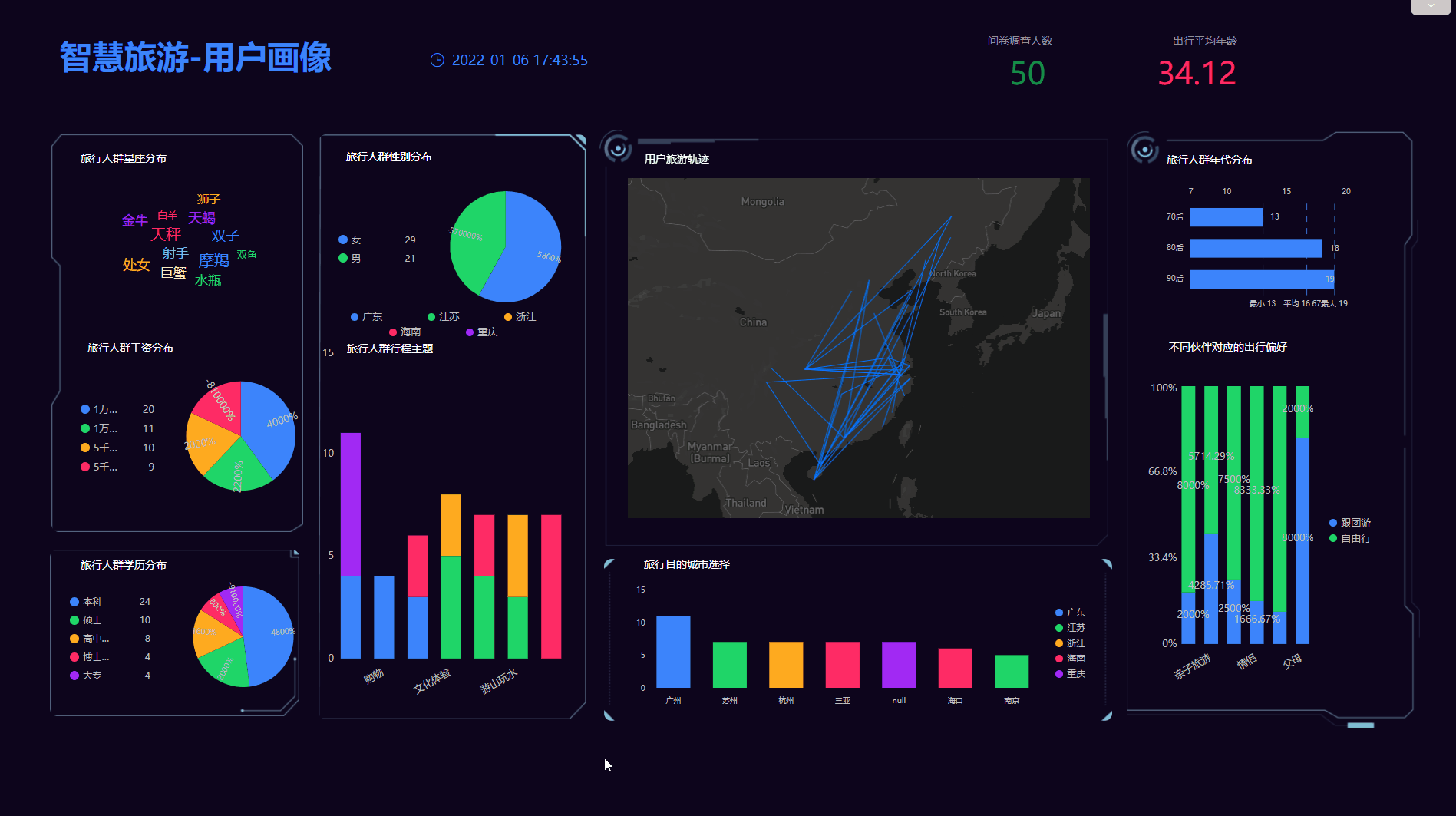Click the dashboard title 智慧旅游-用户画像
The height and width of the screenshot is (816, 1456).
pyautogui.click(x=196, y=59)
